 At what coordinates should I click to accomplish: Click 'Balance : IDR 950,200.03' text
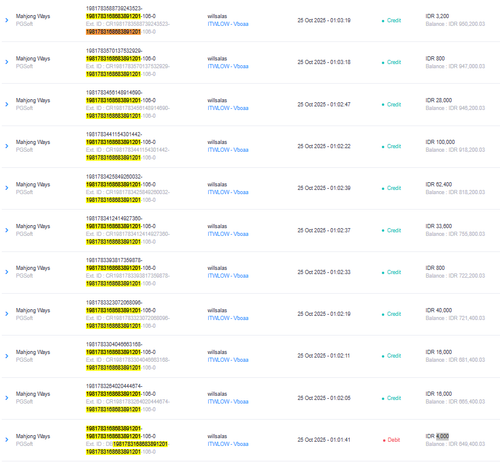[x=455, y=24]
